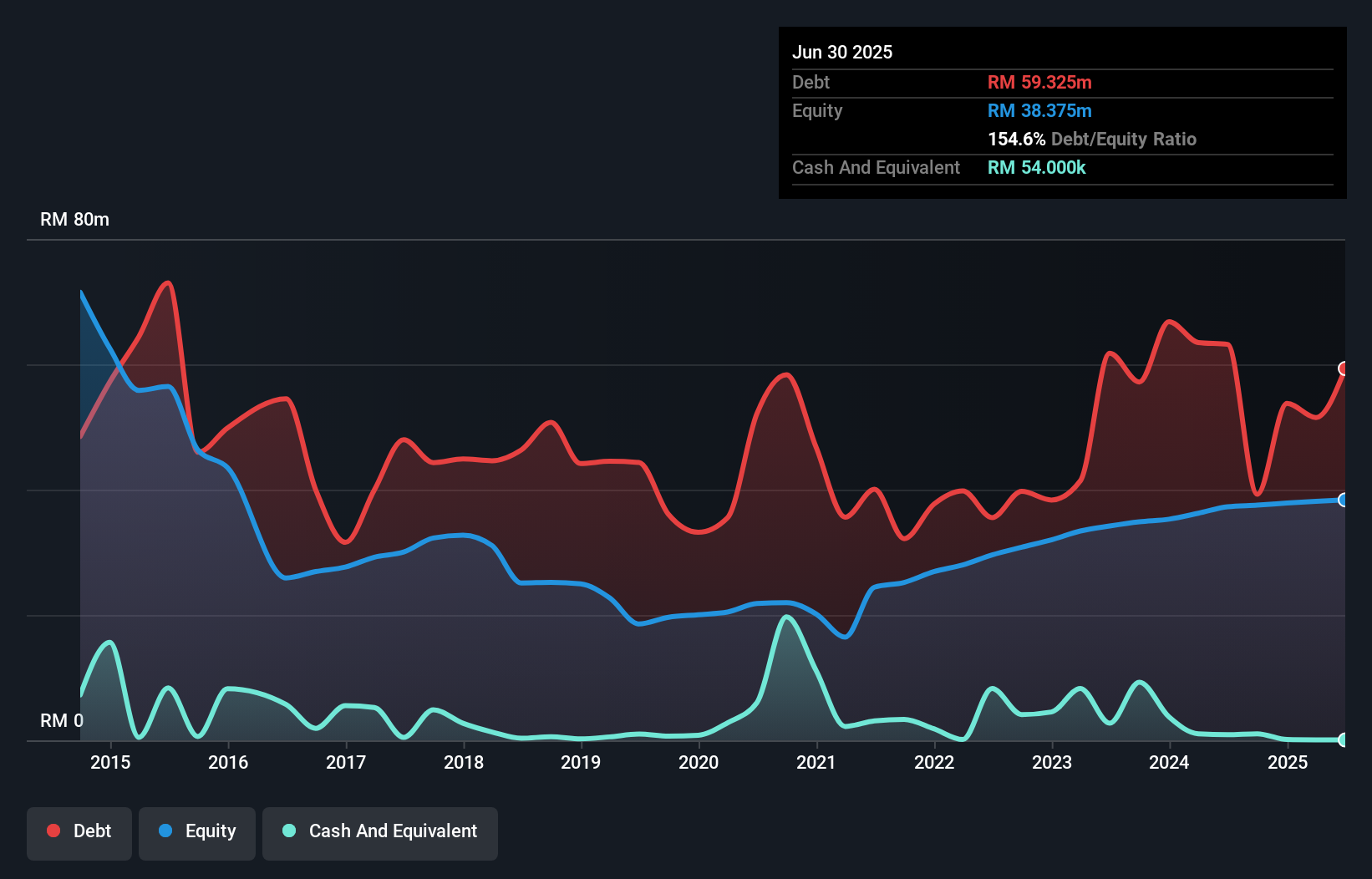Viewport: 1372px width, 879px height.
Task: Toggle the Debt series legend button
Action: 79,833
